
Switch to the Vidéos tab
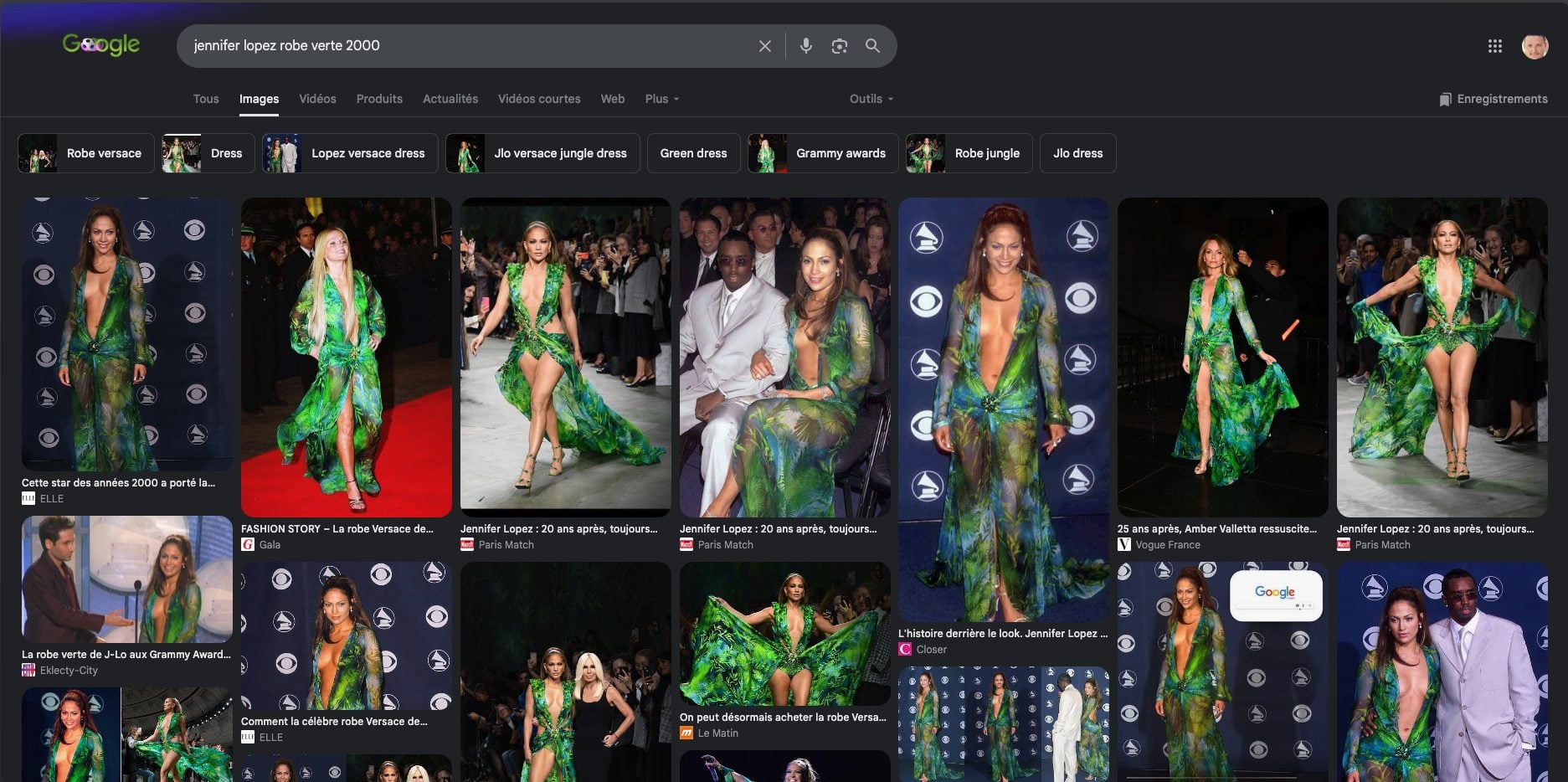tap(317, 99)
